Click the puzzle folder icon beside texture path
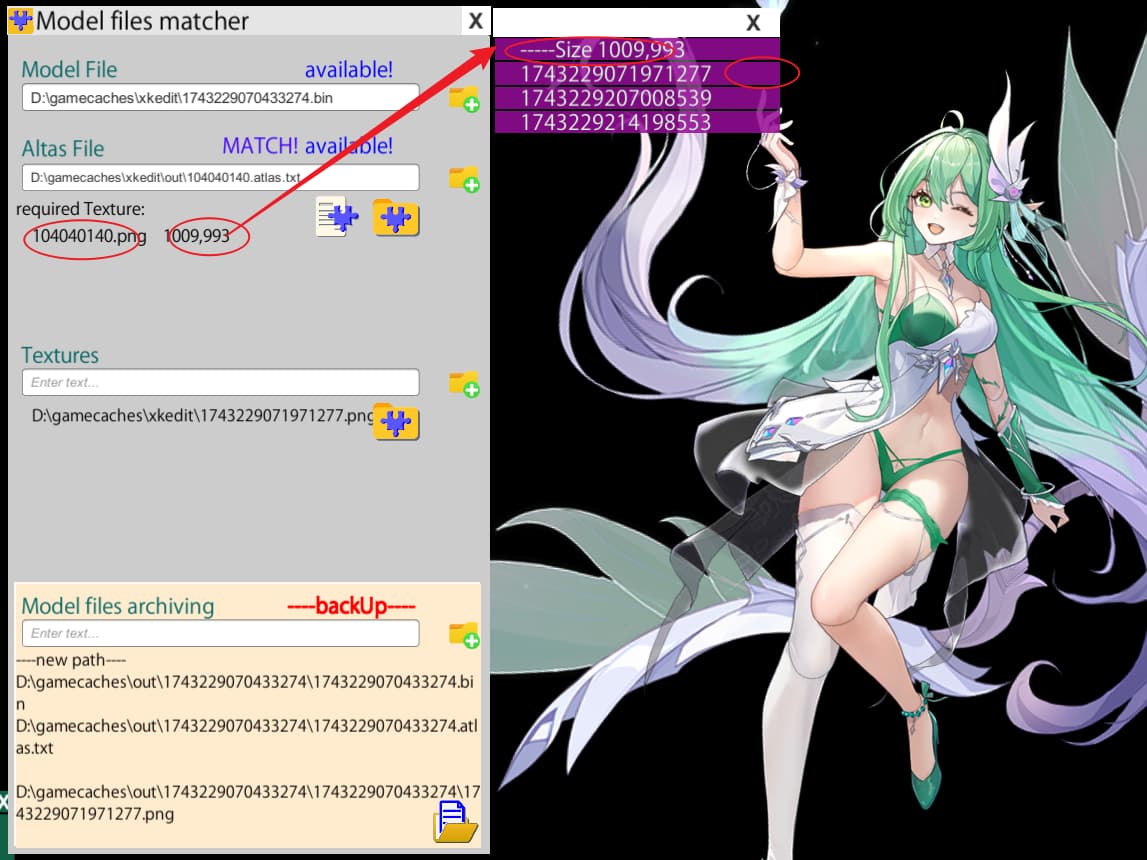 tap(396, 421)
